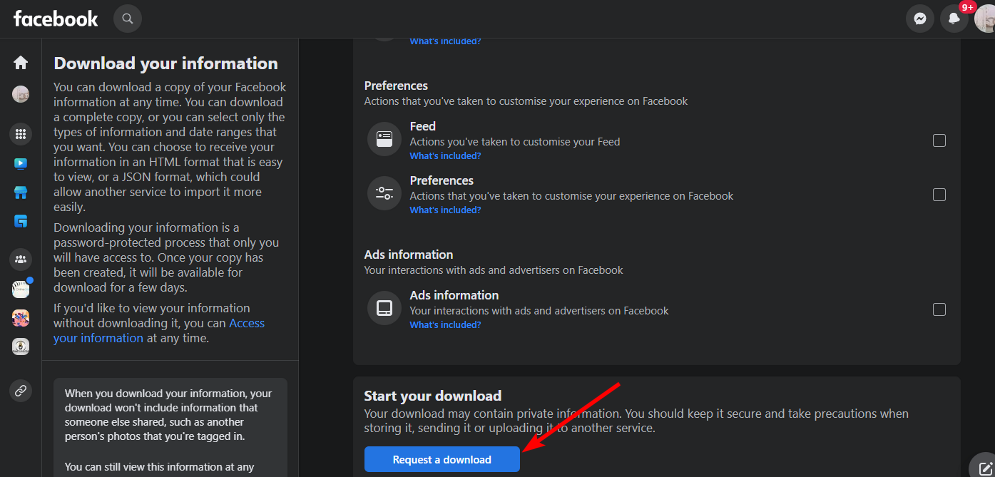995x477 pixels.
Task: Tick the Ads information checkbox
Action: coord(939,310)
